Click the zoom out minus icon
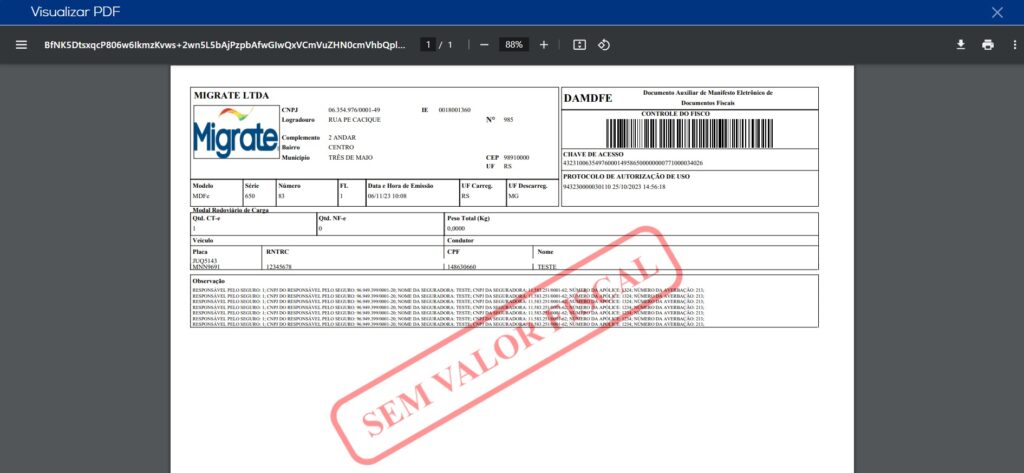The image size is (1024, 473). (x=484, y=45)
